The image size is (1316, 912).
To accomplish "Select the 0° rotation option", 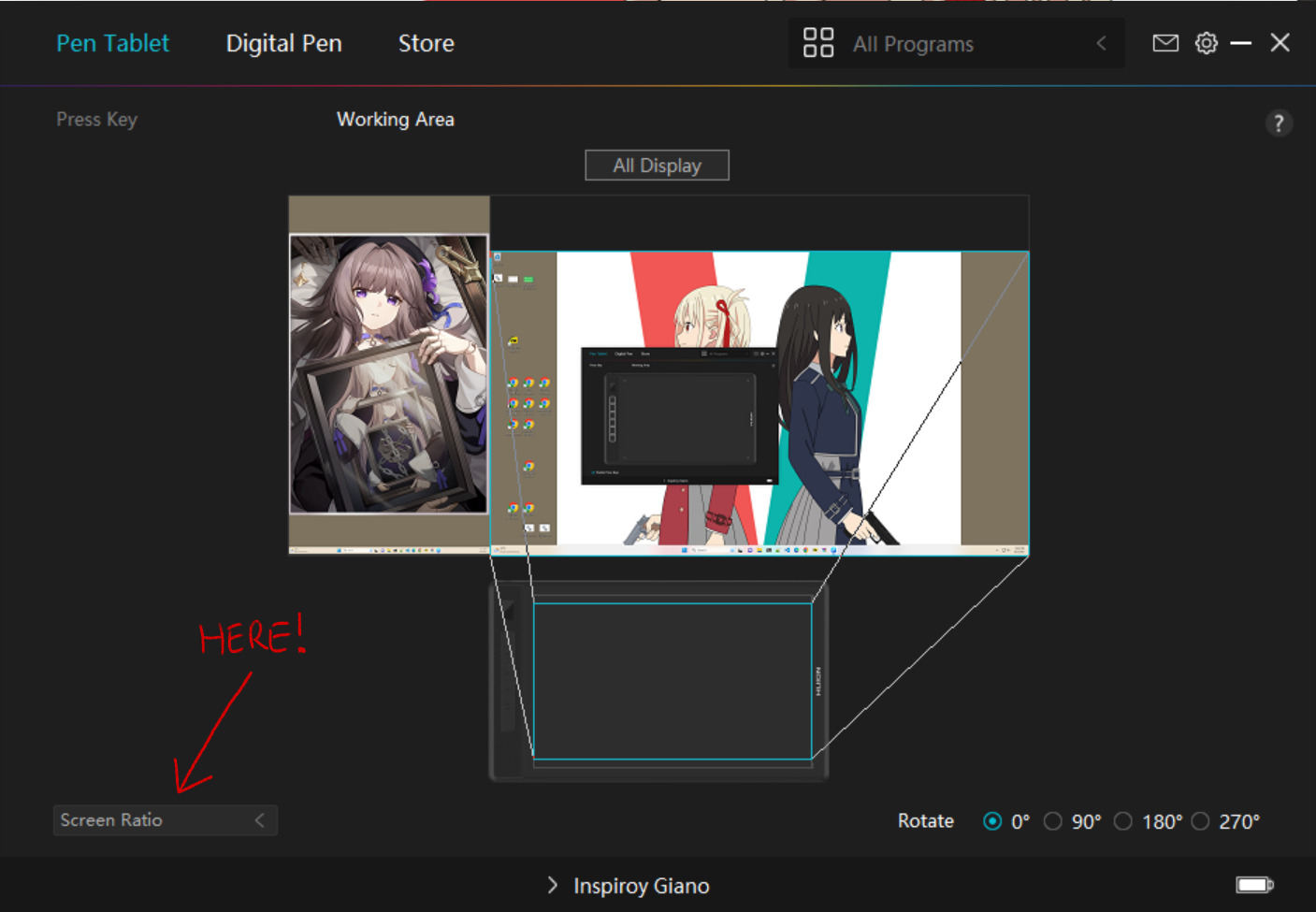I will (x=992, y=821).
